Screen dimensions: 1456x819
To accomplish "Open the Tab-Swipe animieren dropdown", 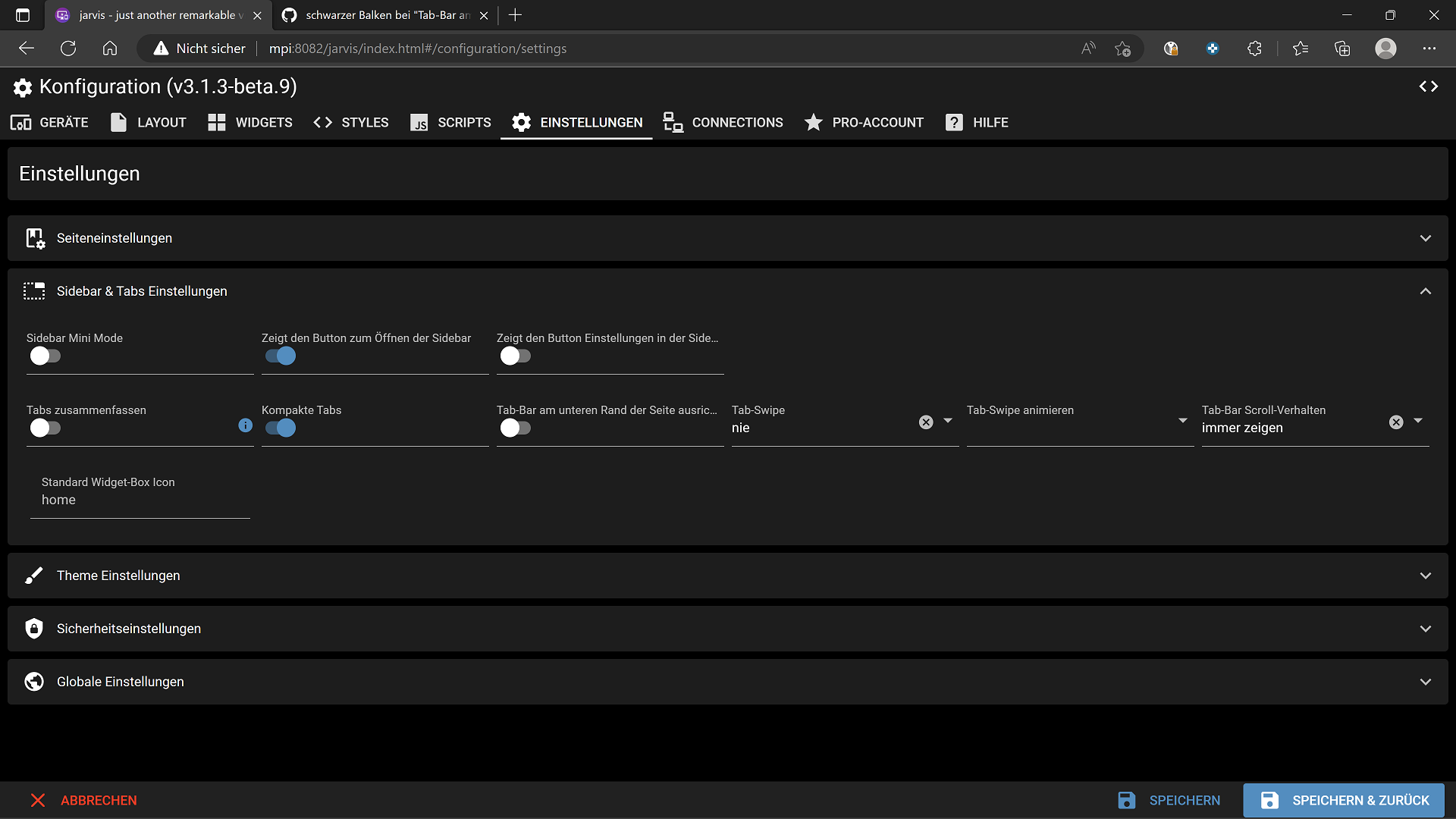I will click(x=1181, y=420).
